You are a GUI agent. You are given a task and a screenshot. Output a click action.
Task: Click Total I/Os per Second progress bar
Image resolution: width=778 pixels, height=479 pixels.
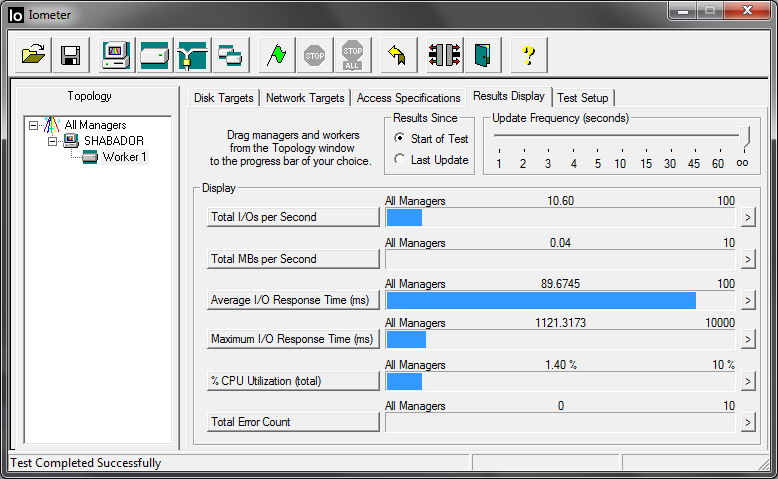pyautogui.click(x=560, y=217)
